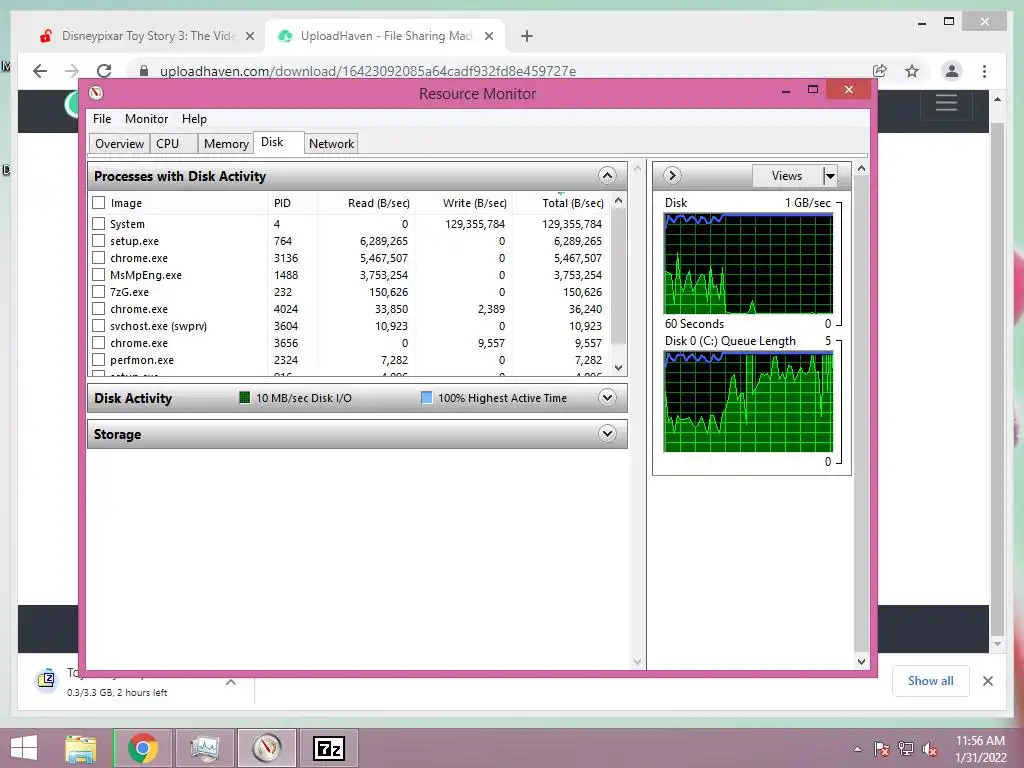This screenshot has width=1024, height=768.
Task: Collapse Processes with Disk Activity section
Action: 607,176
